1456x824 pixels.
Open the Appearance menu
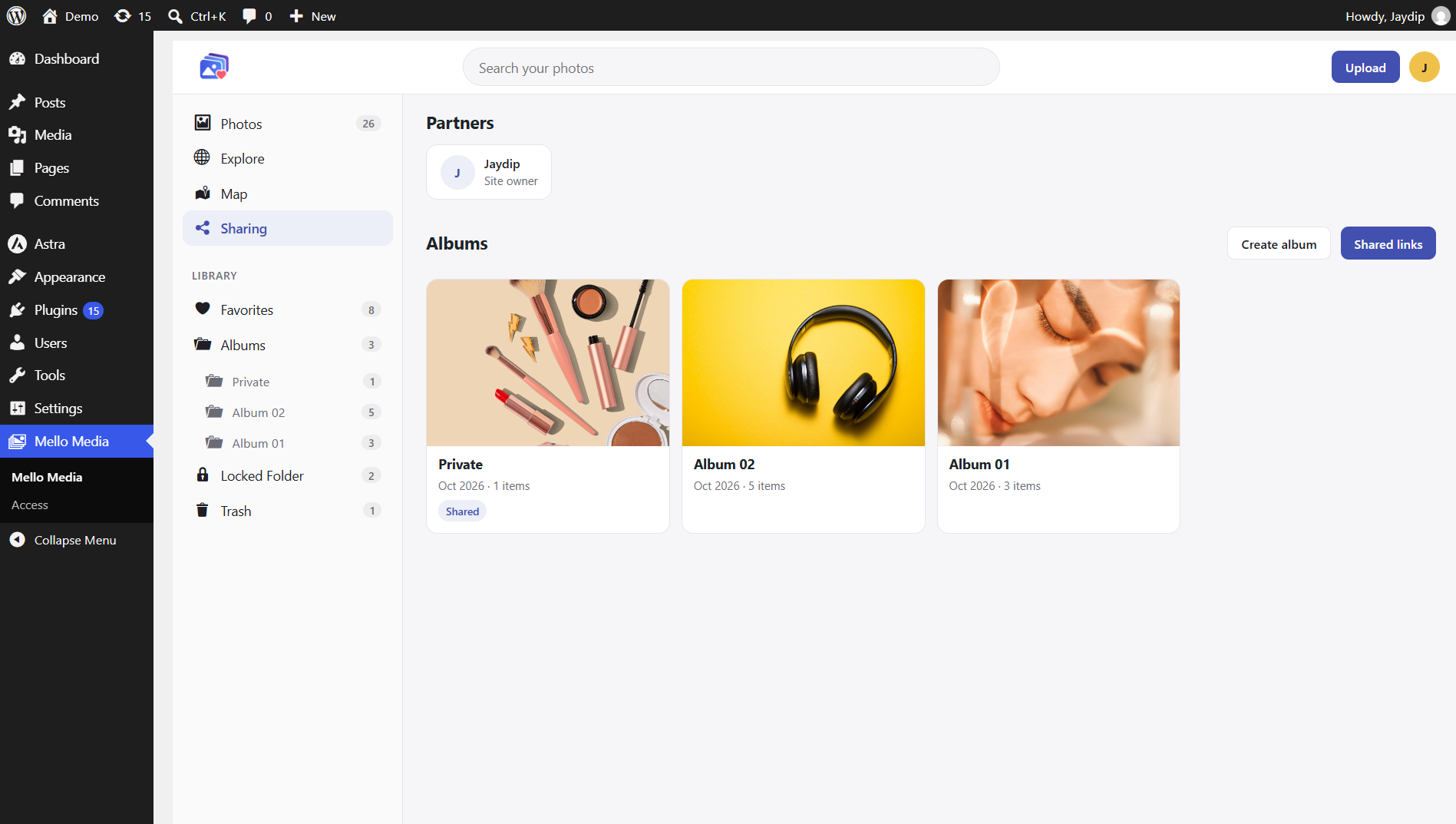[x=77, y=277]
